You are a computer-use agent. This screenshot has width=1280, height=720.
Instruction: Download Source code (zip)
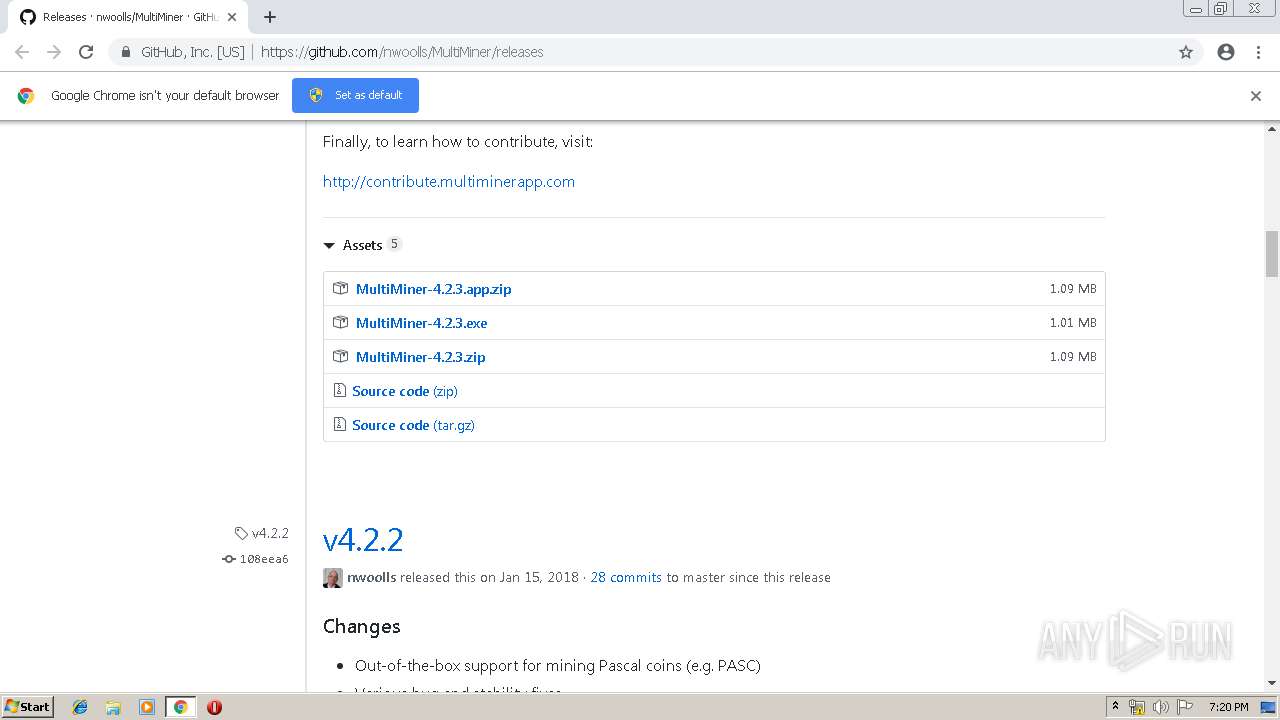click(x=404, y=391)
